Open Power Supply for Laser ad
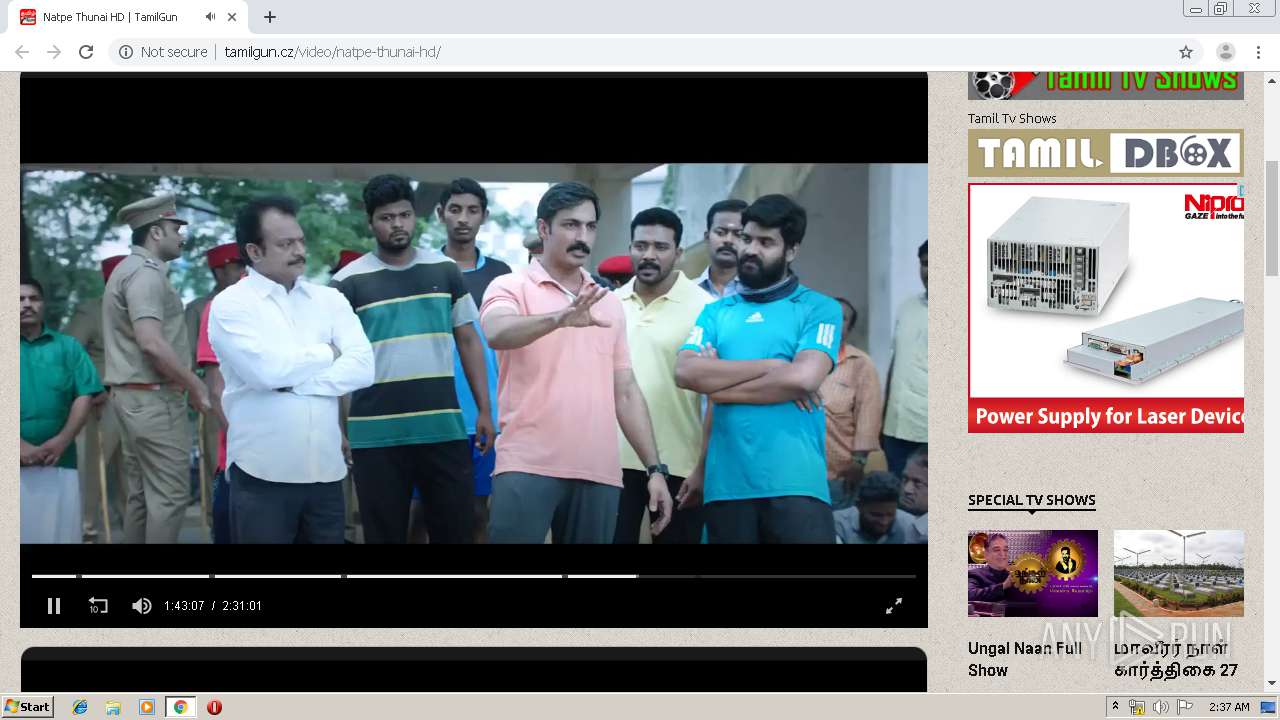The width and height of the screenshot is (1280, 720). click(1106, 308)
